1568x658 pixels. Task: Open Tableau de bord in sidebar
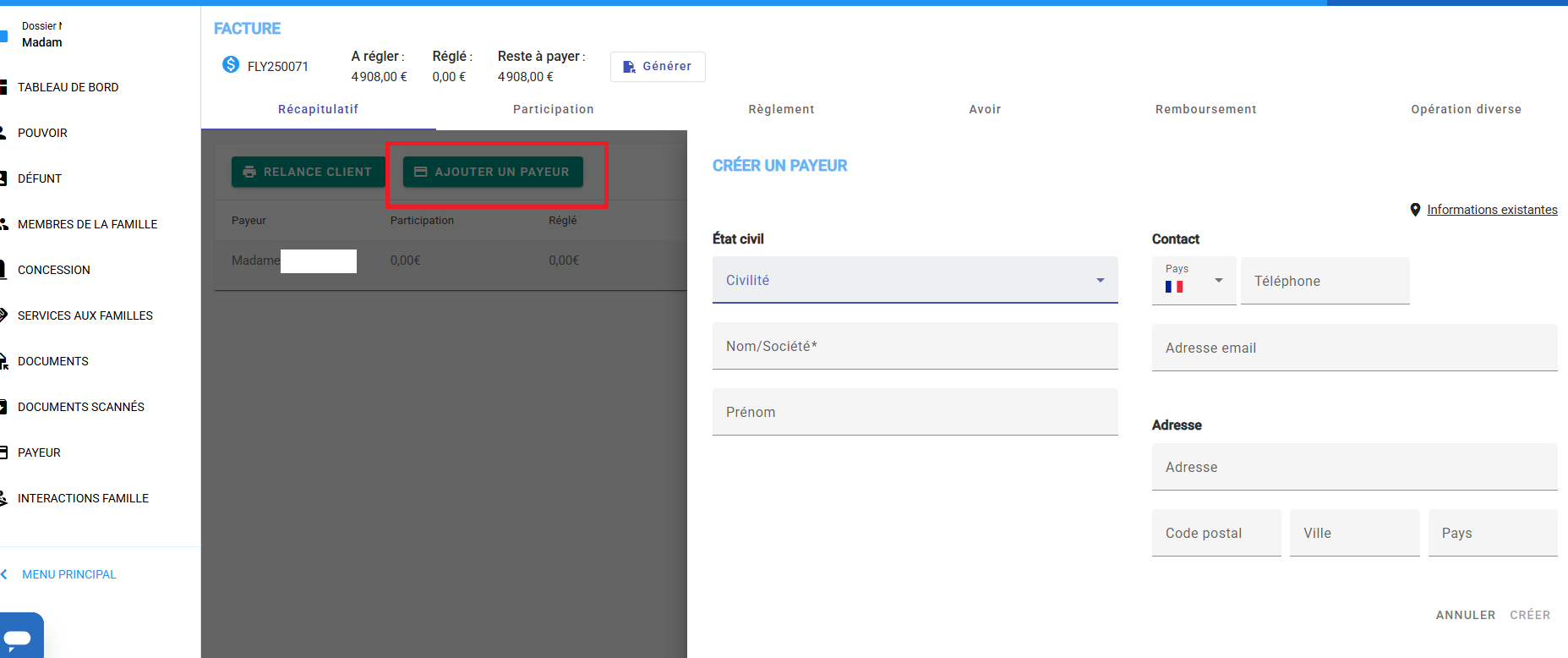68,87
